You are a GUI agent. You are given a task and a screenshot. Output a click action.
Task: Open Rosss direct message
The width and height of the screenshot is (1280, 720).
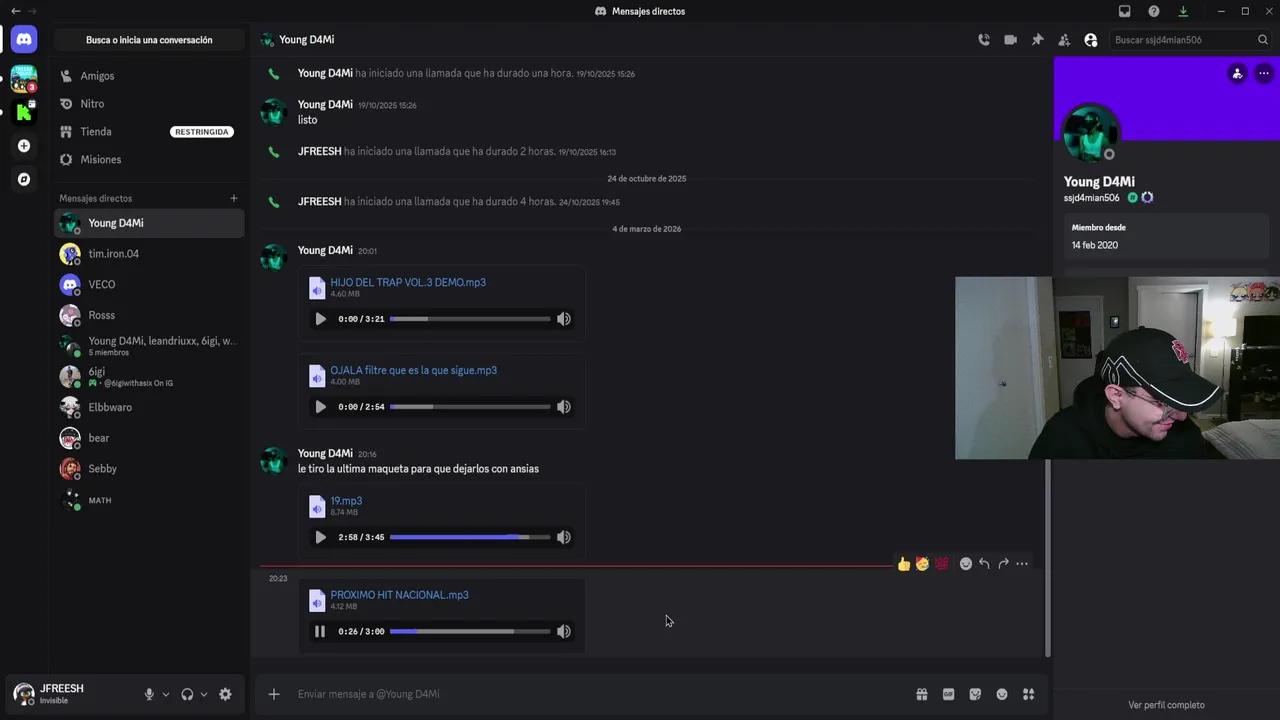[149, 315]
